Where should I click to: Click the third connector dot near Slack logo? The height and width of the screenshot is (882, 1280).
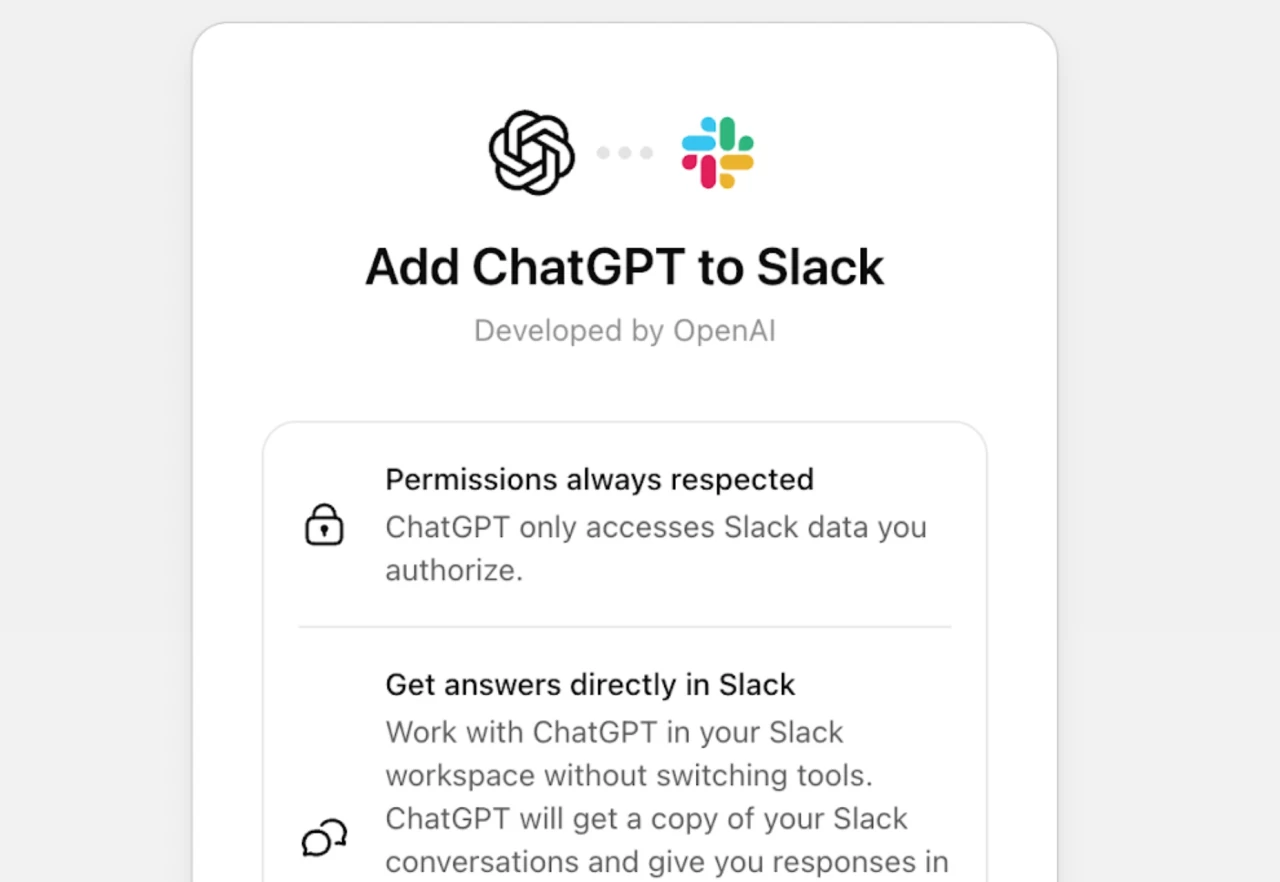(x=645, y=152)
